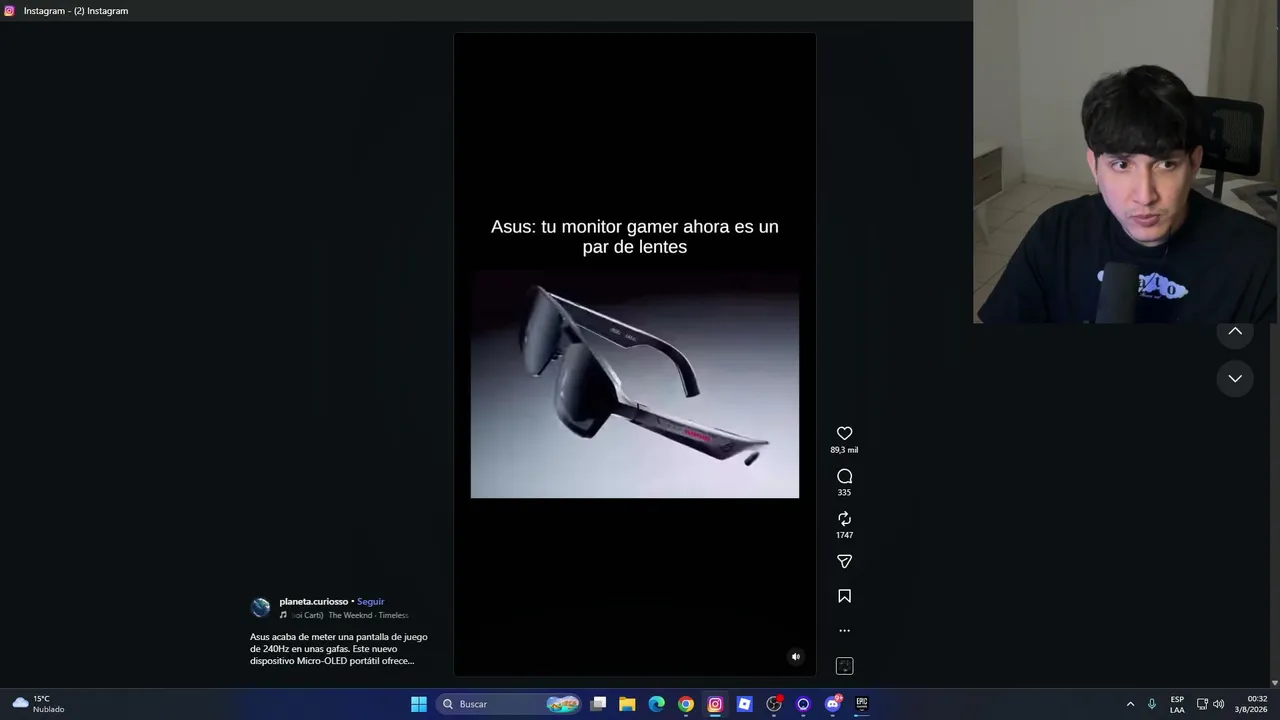The height and width of the screenshot is (720, 1280).
Task: Switch to OBS Studio in the taskbar
Action: [774, 704]
